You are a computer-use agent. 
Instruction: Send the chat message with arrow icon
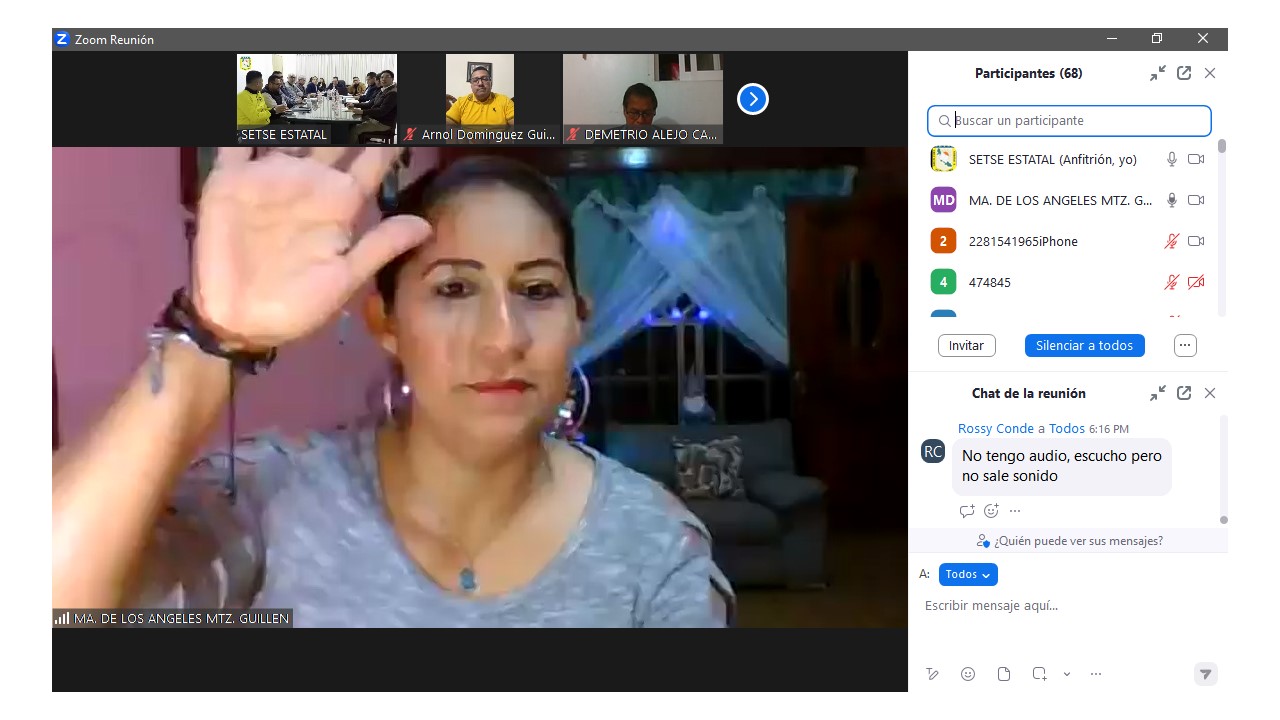pyautogui.click(x=1206, y=674)
